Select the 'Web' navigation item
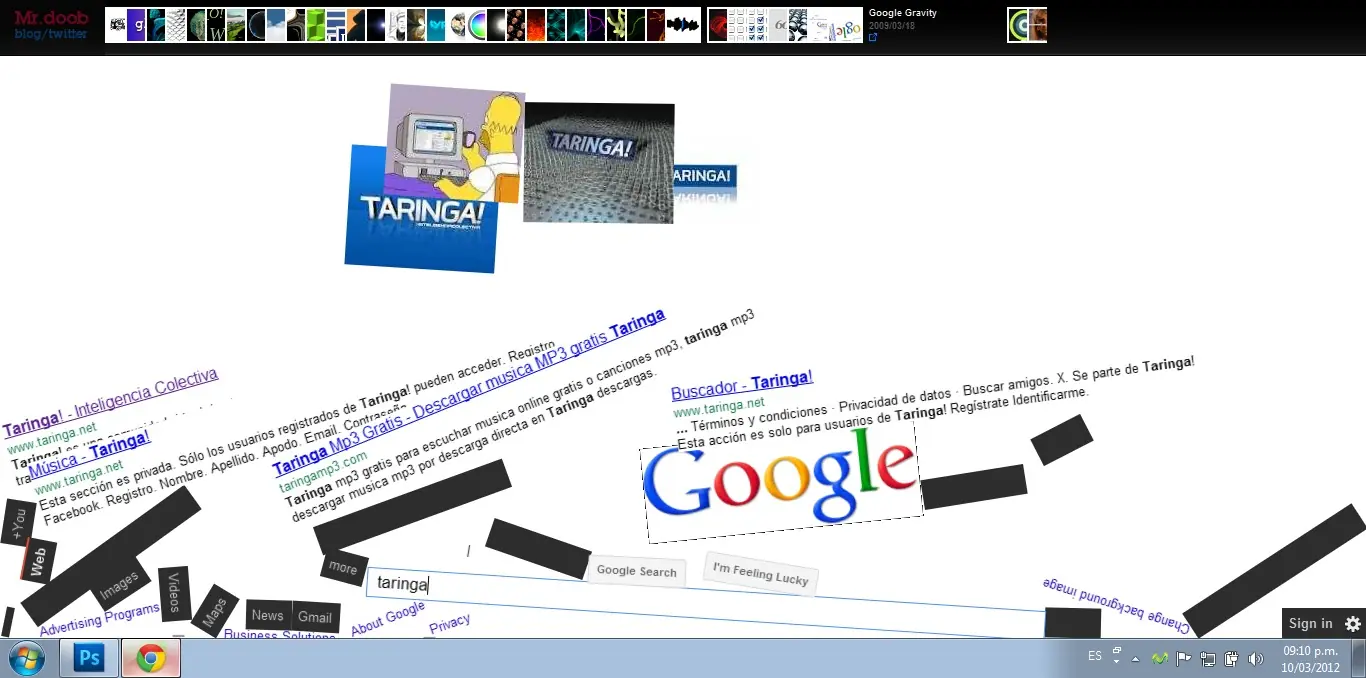 39,562
